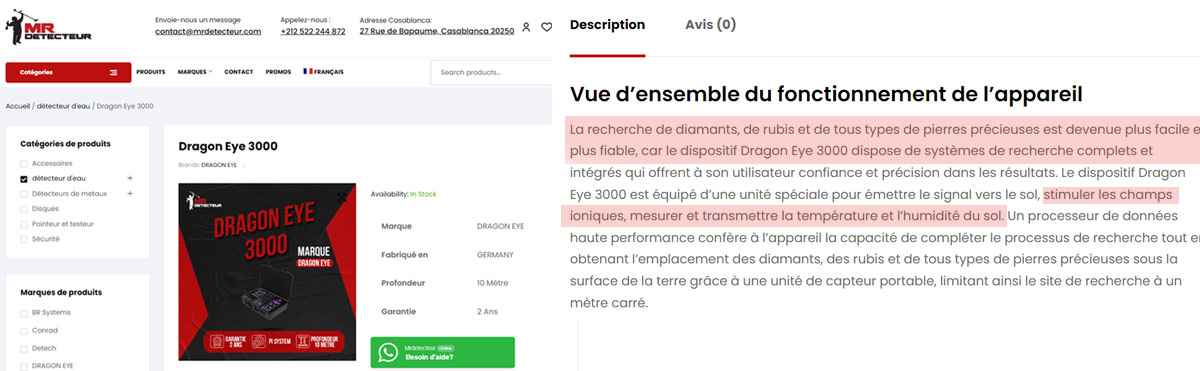The height and width of the screenshot is (371, 1200).
Task: Click the French flag language icon
Action: (308, 72)
